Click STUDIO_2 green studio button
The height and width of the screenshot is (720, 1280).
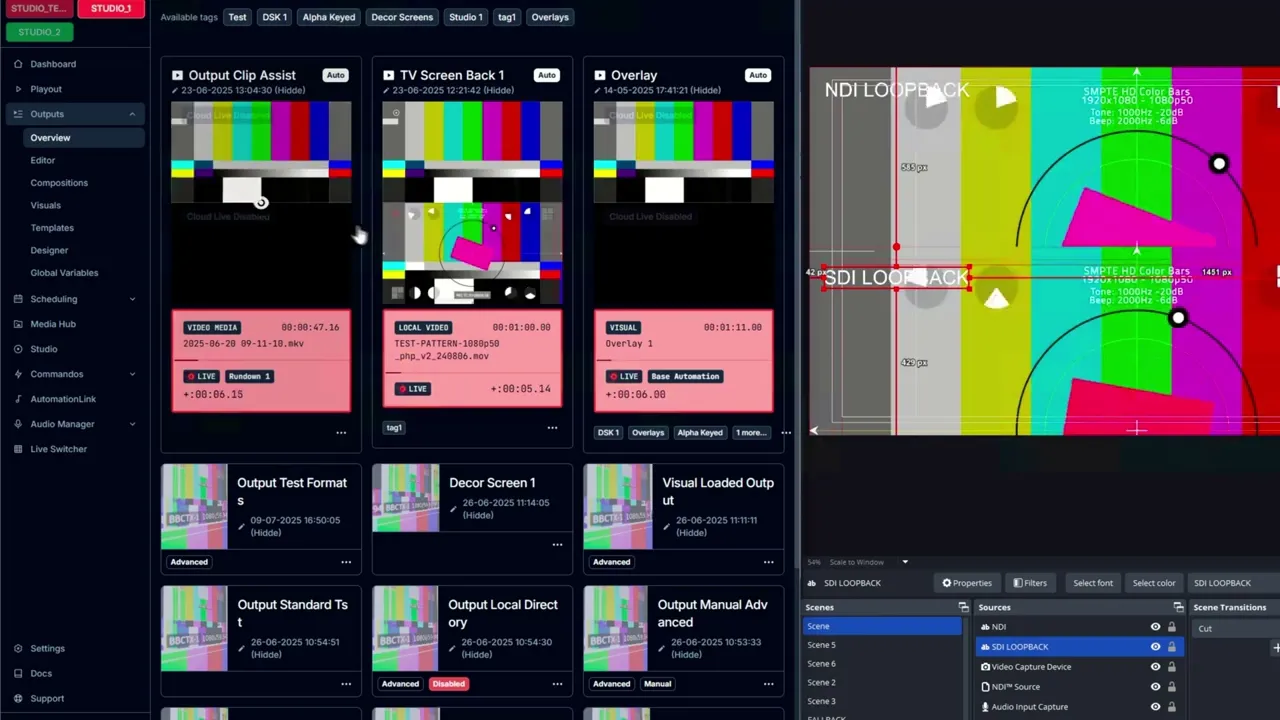point(39,32)
